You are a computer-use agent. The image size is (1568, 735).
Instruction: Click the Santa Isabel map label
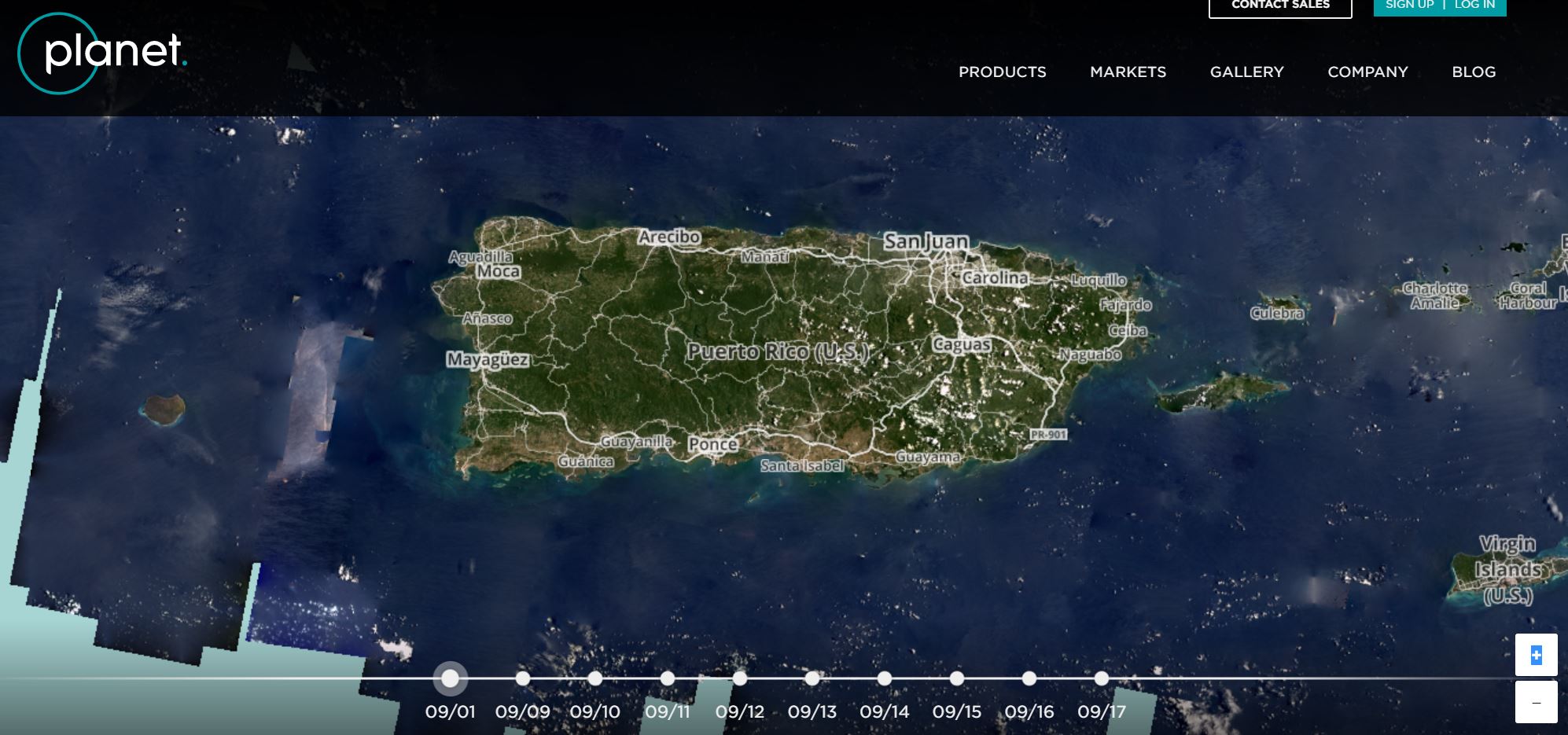point(802,465)
